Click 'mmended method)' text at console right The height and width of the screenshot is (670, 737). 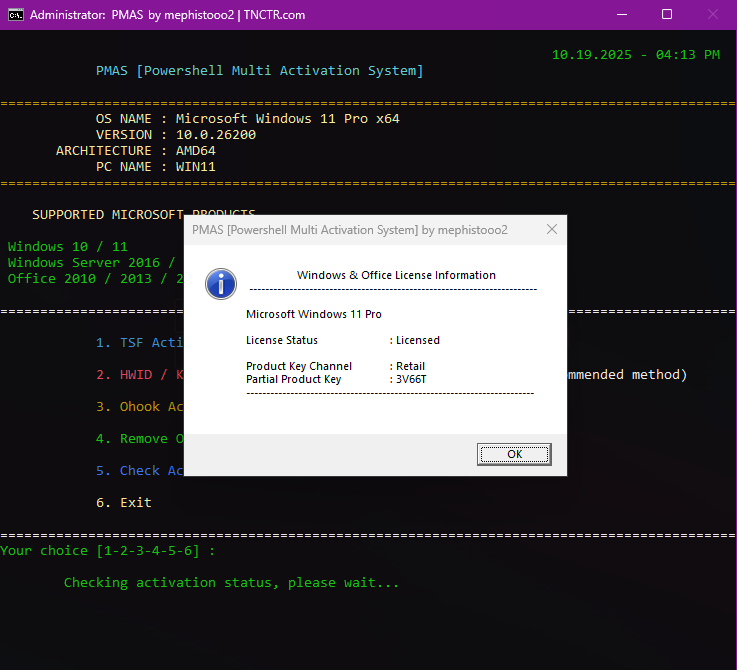(627, 375)
